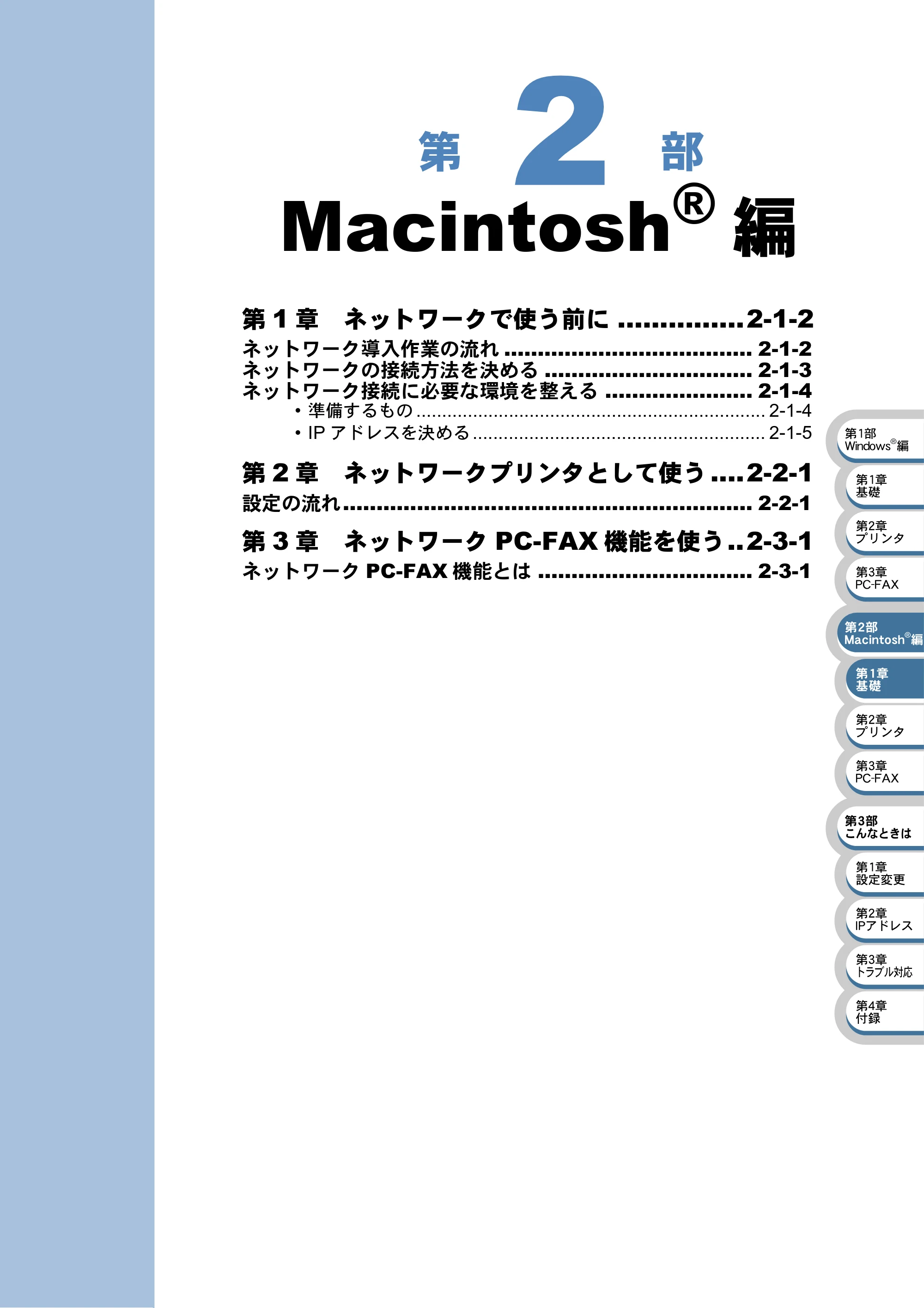
Task: Open the 準備するもの sub-entry
Action: [x=553, y=411]
